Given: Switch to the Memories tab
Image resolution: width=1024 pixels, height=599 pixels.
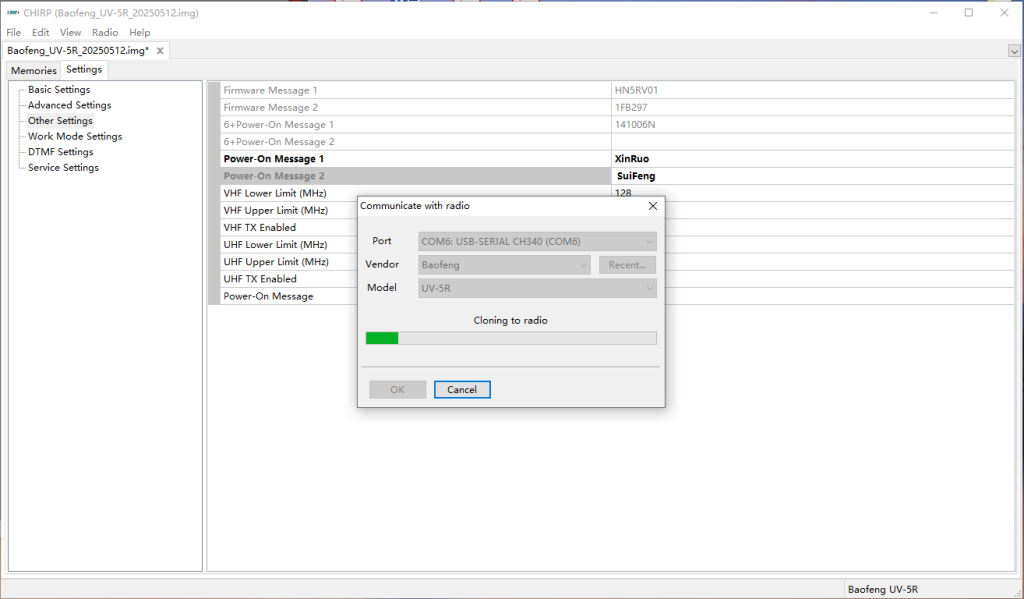Looking at the screenshot, I should point(34,71).
